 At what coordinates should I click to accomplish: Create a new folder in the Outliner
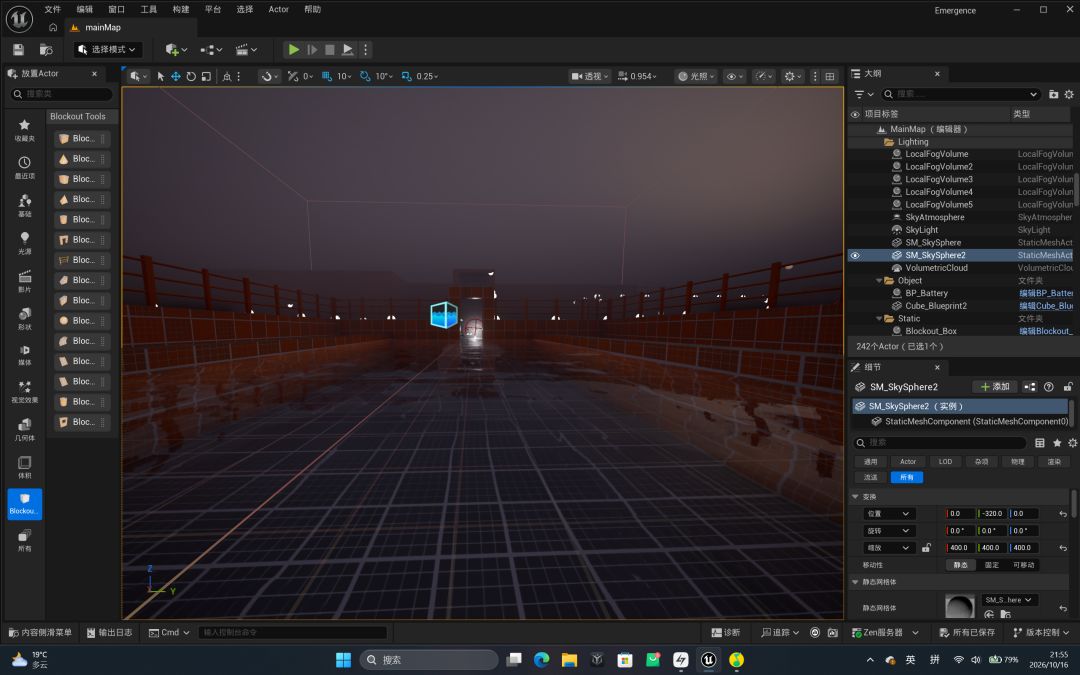click(1053, 94)
